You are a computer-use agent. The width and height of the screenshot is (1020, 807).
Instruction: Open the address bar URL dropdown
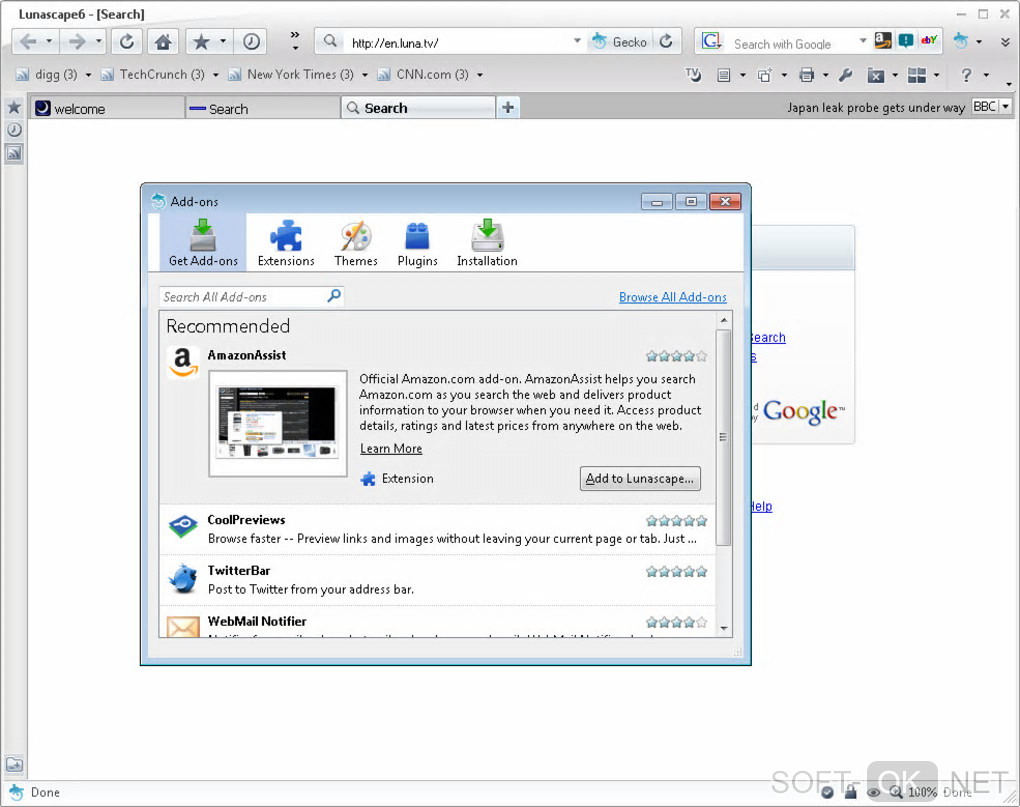(577, 41)
